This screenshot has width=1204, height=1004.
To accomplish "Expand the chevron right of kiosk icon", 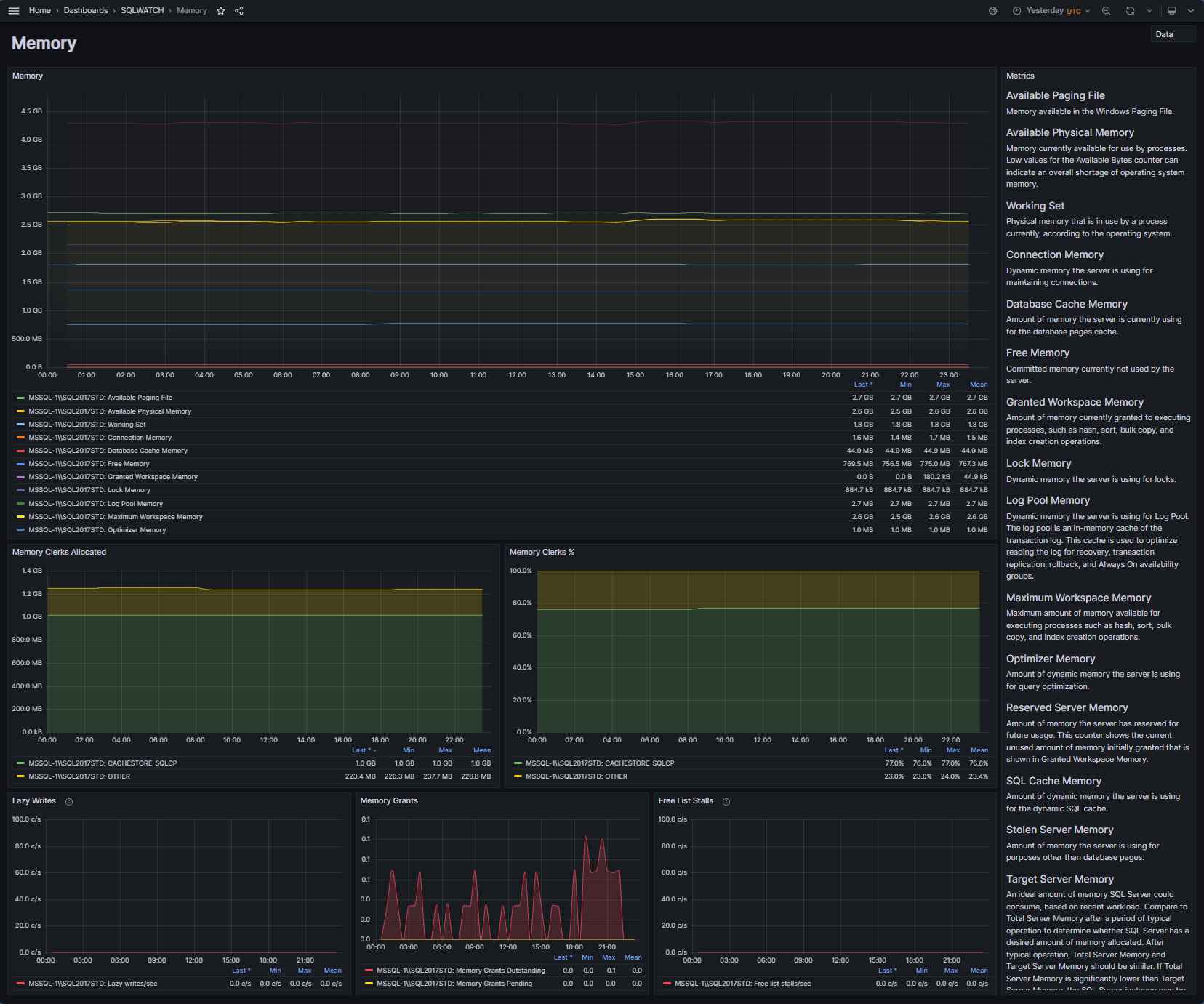I will pos(1191,11).
